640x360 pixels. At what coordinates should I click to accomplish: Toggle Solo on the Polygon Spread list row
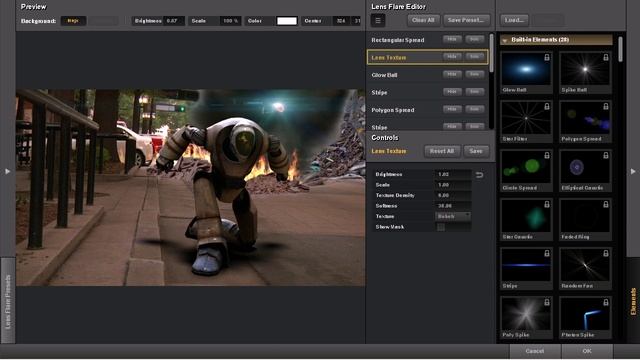click(x=475, y=109)
